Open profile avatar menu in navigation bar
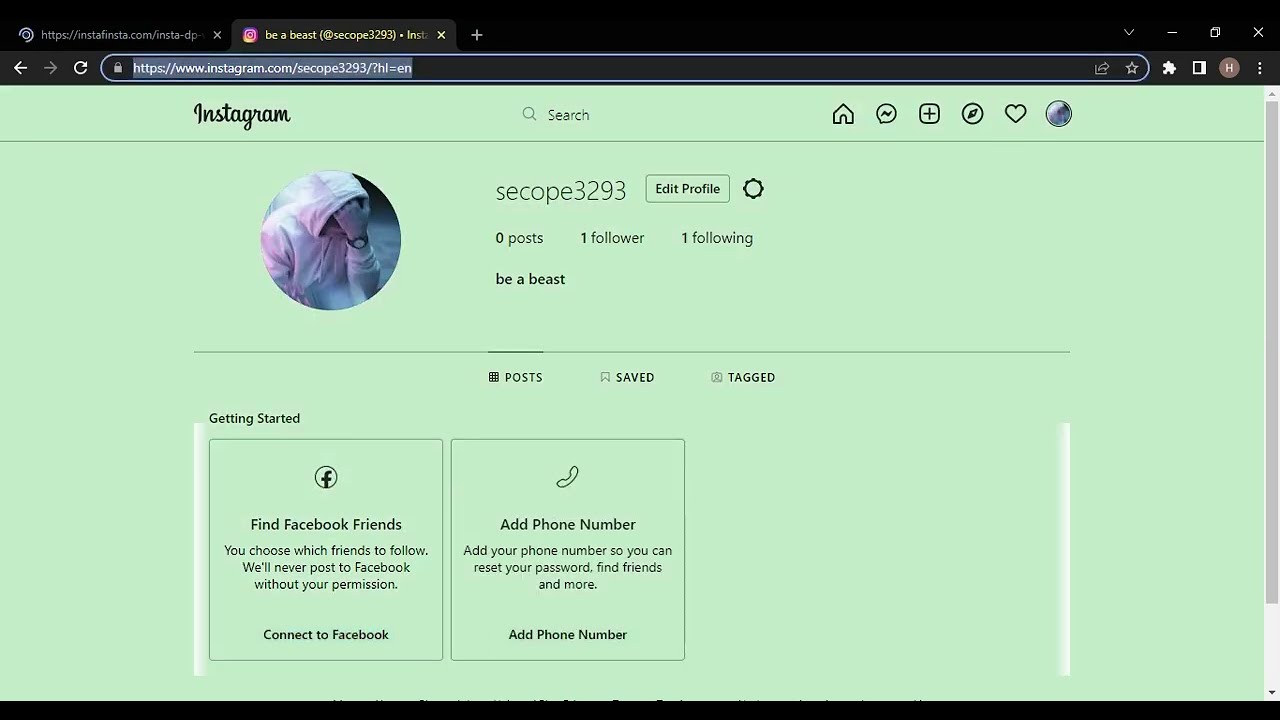The image size is (1280, 720). point(1058,114)
